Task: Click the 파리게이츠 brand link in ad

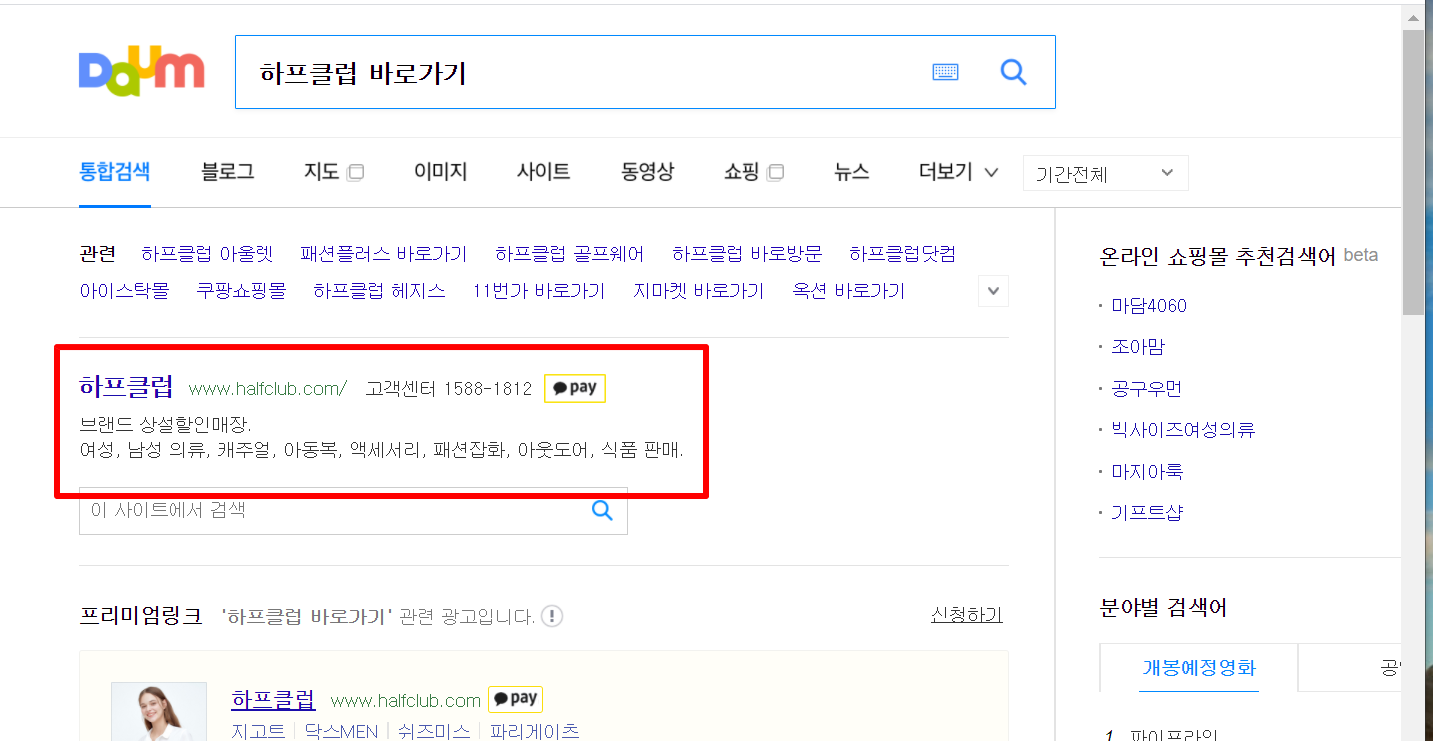Action: (534, 731)
